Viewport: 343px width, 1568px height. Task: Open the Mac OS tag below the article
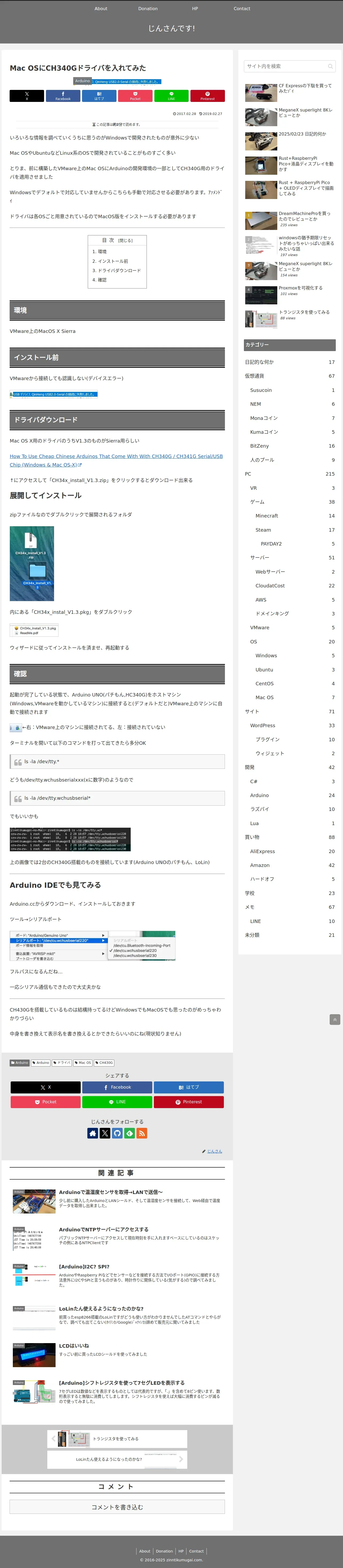83,1063
